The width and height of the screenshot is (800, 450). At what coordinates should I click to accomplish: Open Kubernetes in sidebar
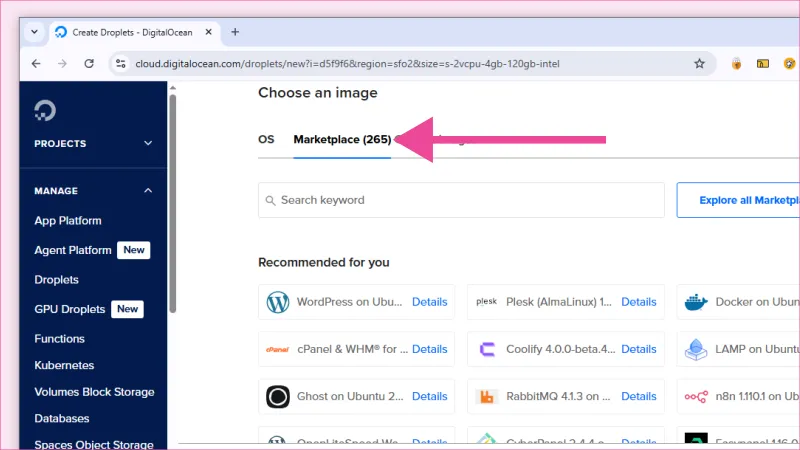(x=64, y=365)
